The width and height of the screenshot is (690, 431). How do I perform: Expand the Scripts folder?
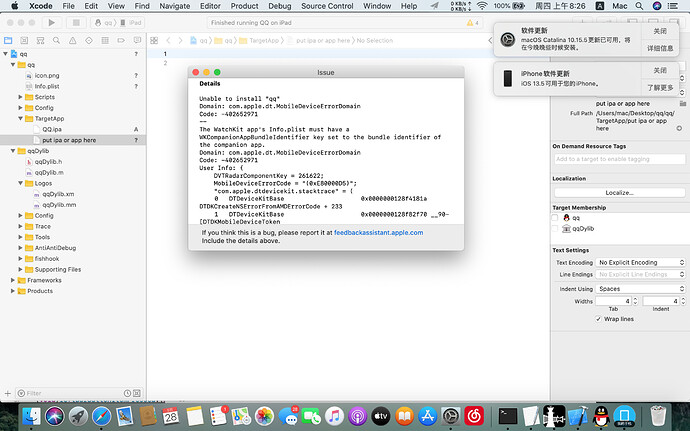20,97
